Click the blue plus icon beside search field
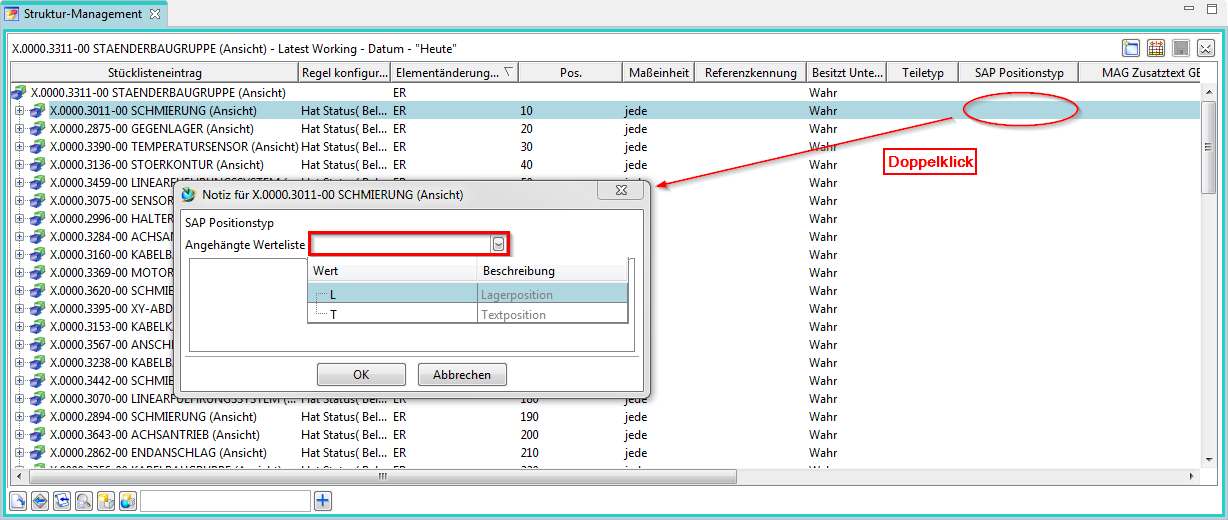 coord(322,500)
